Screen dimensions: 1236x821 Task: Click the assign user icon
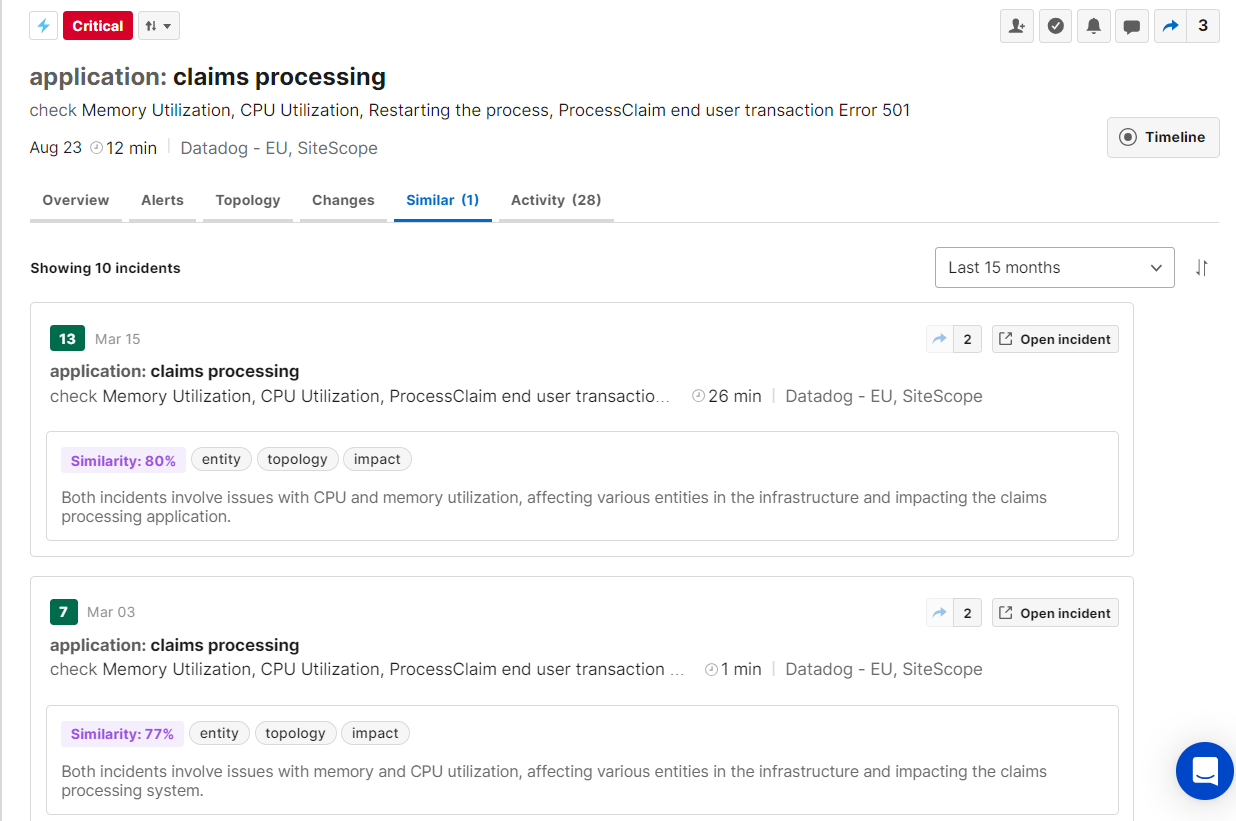[1017, 26]
